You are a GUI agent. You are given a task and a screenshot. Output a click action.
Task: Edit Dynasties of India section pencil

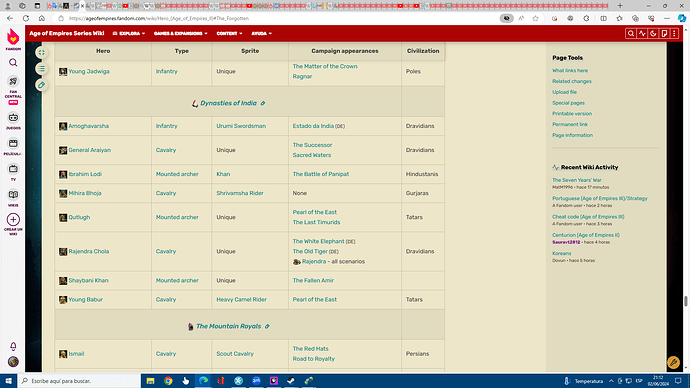pos(263,103)
